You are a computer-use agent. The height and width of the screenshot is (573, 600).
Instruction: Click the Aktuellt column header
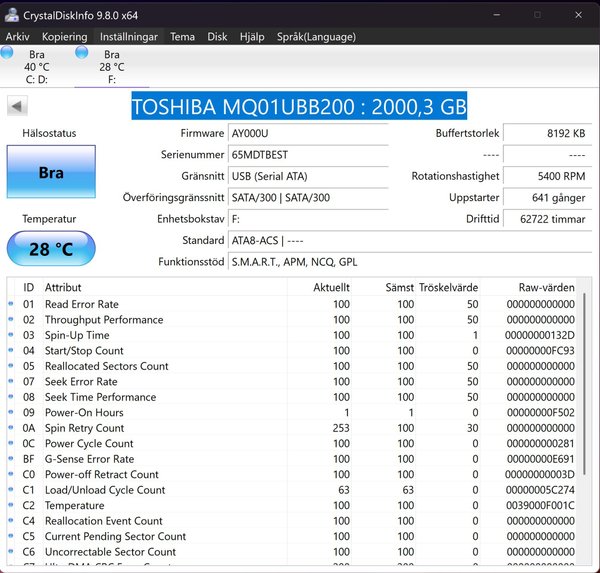[331, 287]
